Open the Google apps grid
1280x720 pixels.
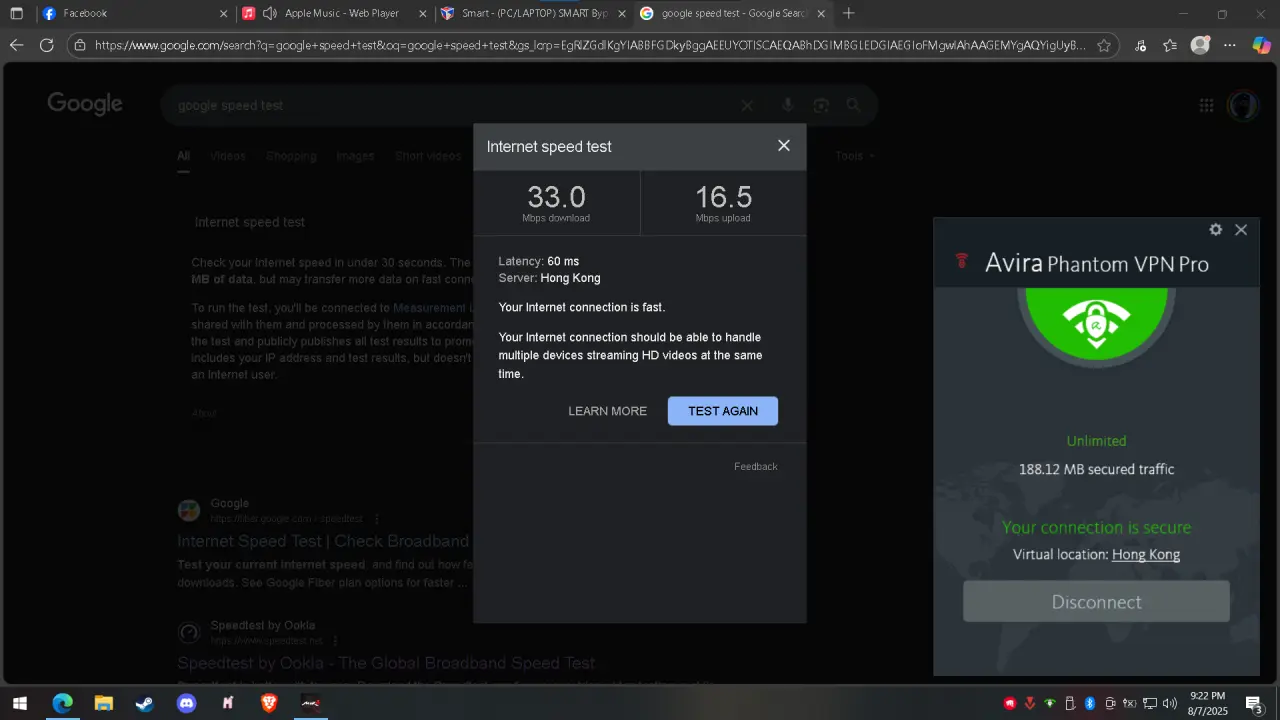1206,106
